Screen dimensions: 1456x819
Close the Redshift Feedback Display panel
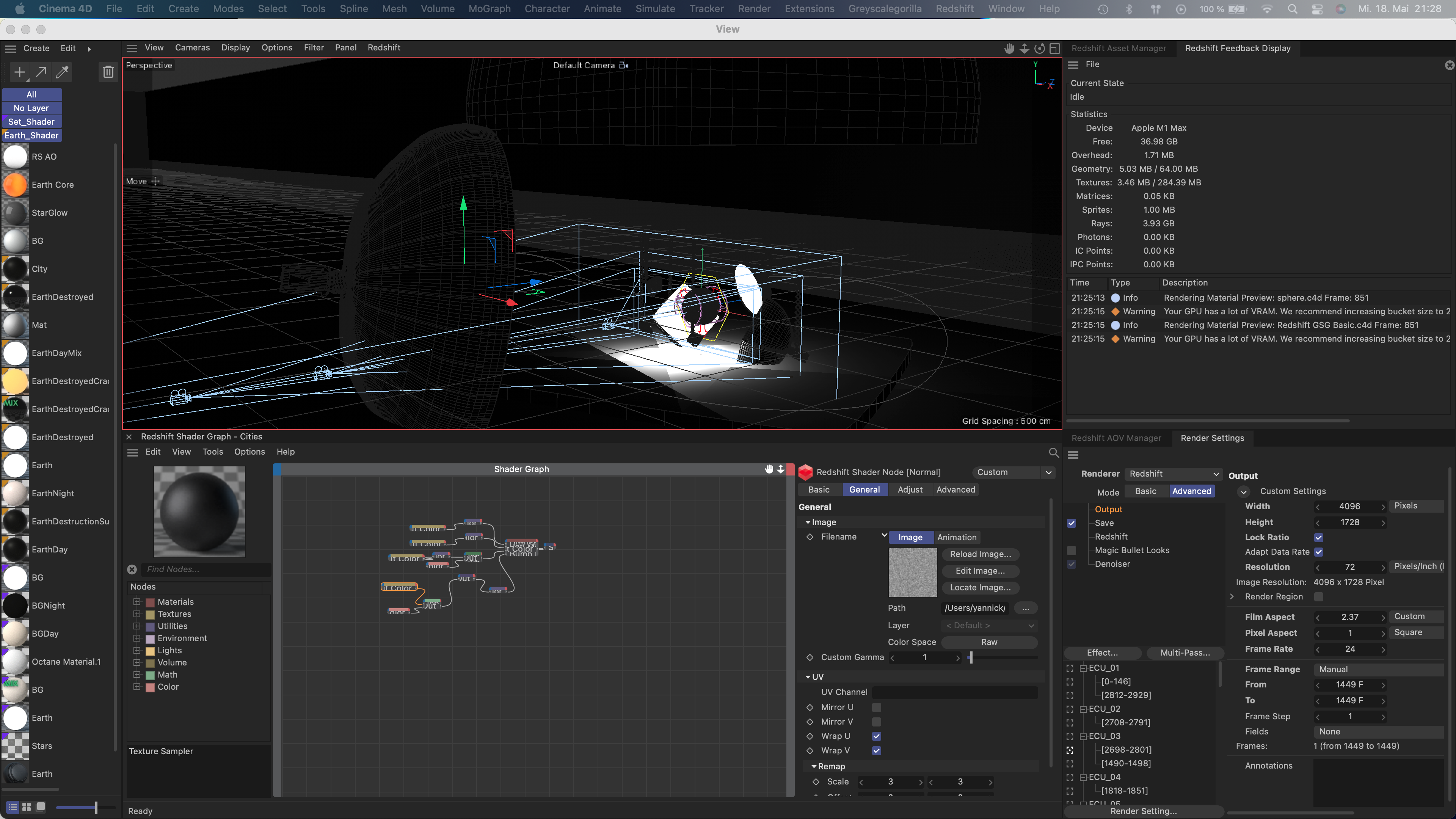[1449, 65]
